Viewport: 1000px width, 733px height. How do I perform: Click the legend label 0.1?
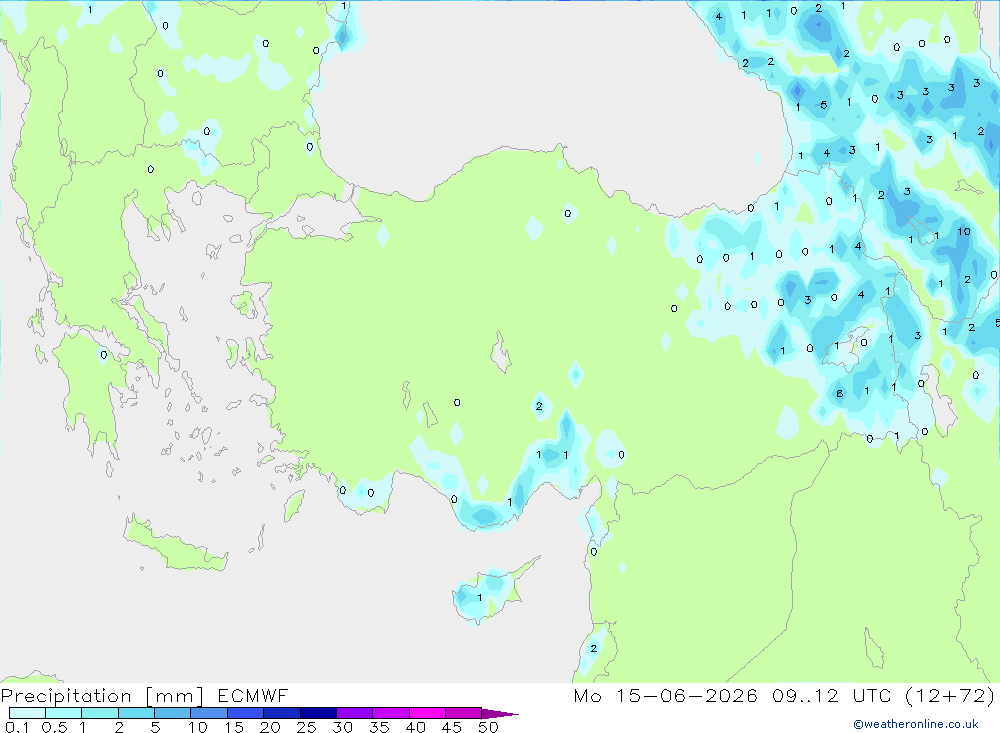pyautogui.click(x=17, y=727)
